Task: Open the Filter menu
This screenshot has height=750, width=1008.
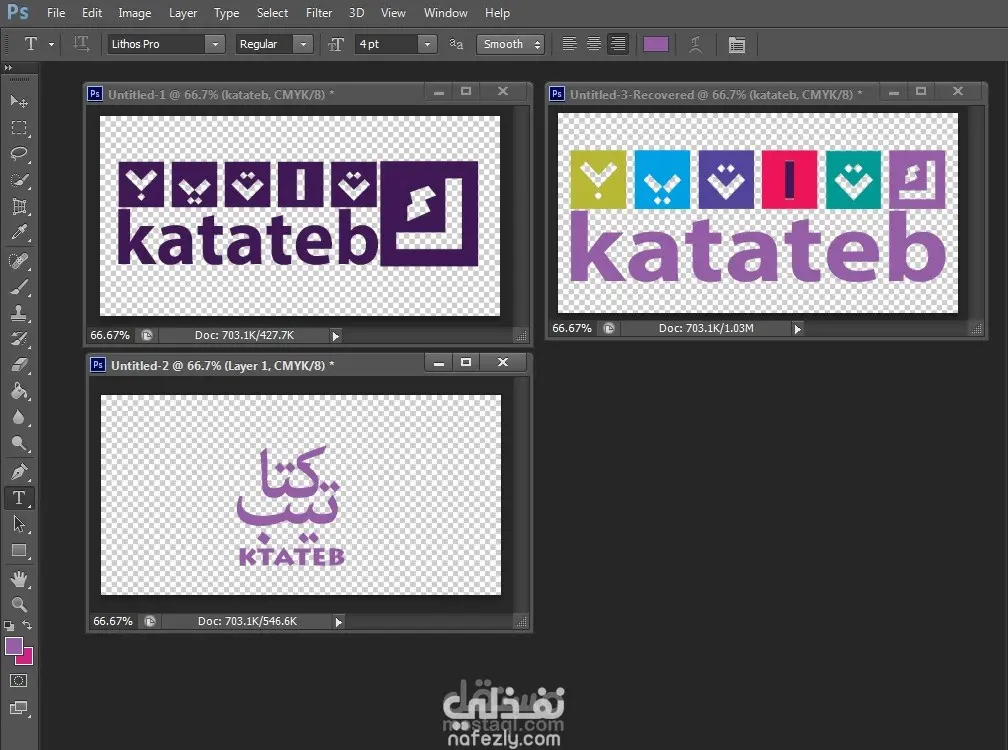Action: (x=319, y=13)
